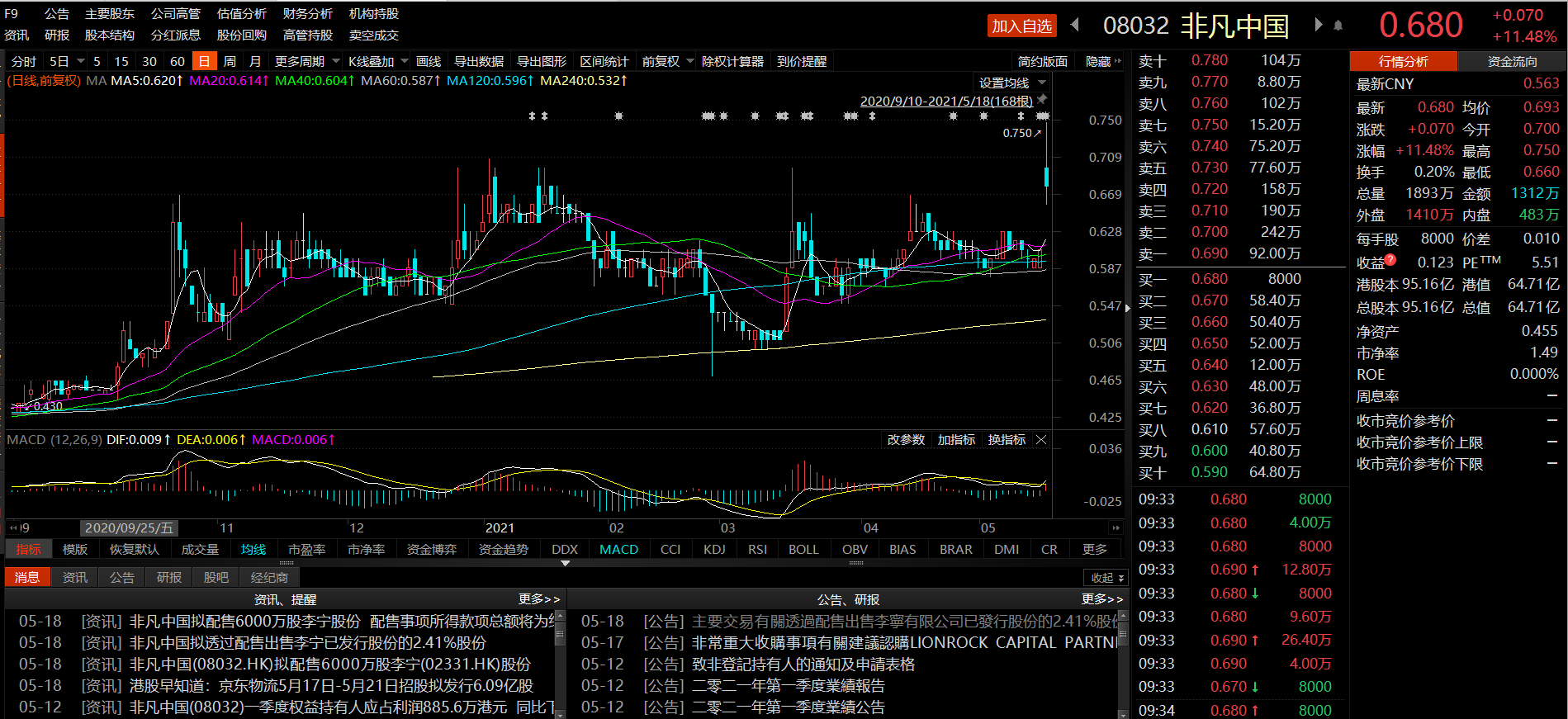1568x719 pixels.
Task: Click 加入自选 button
Action: pyautogui.click(x=1021, y=26)
